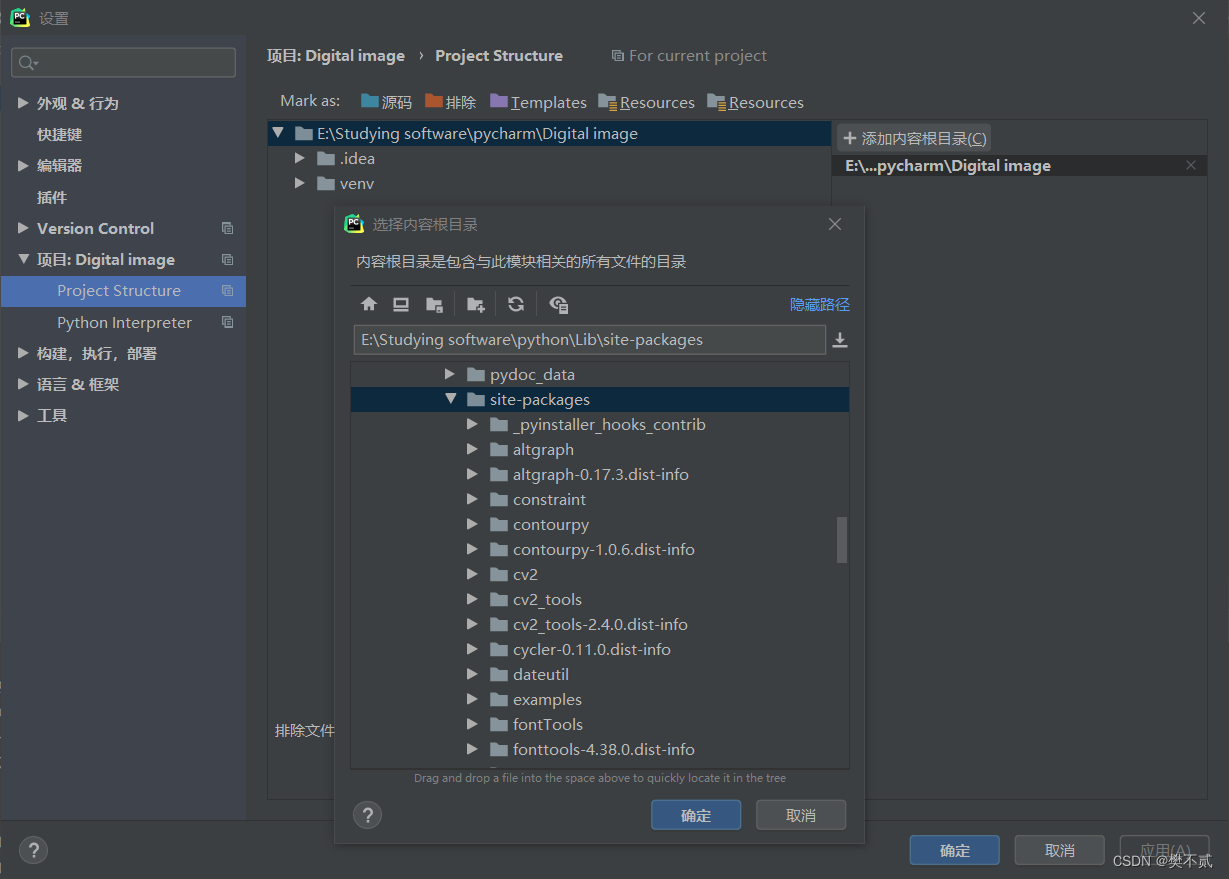Open help in directory chooser dialog
Viewport: 1229px width, 879px height.
point(368,815)
